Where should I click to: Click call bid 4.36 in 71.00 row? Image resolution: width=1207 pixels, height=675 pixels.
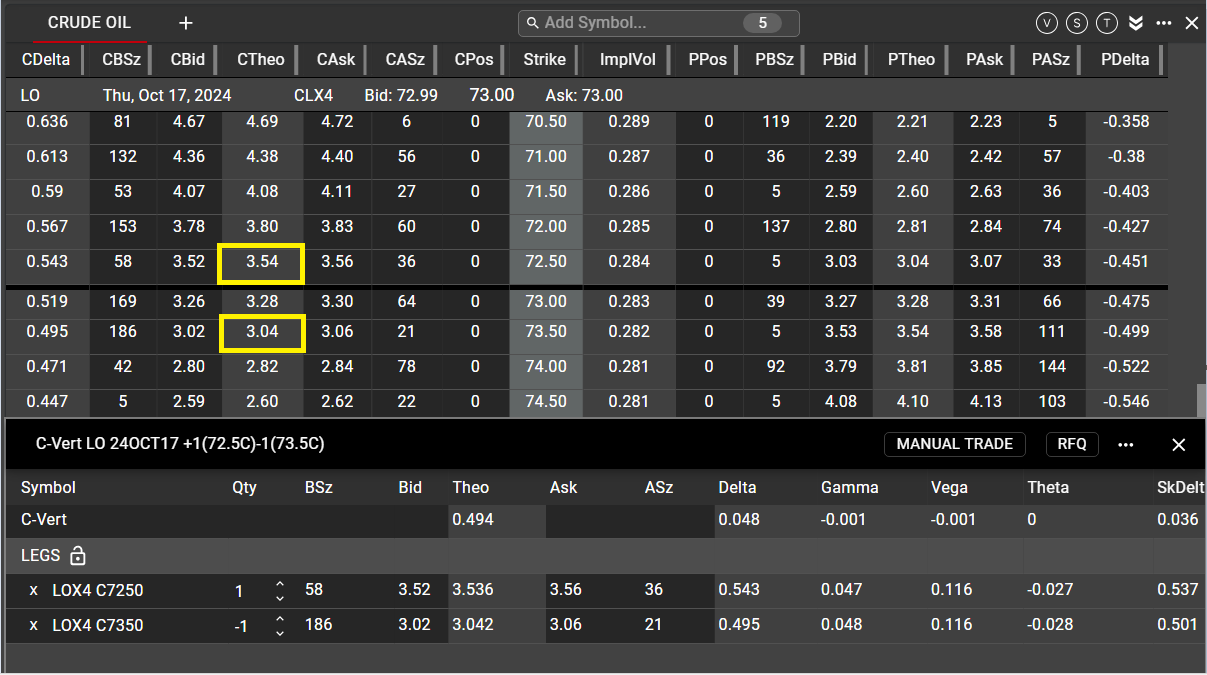coord(188,157)
